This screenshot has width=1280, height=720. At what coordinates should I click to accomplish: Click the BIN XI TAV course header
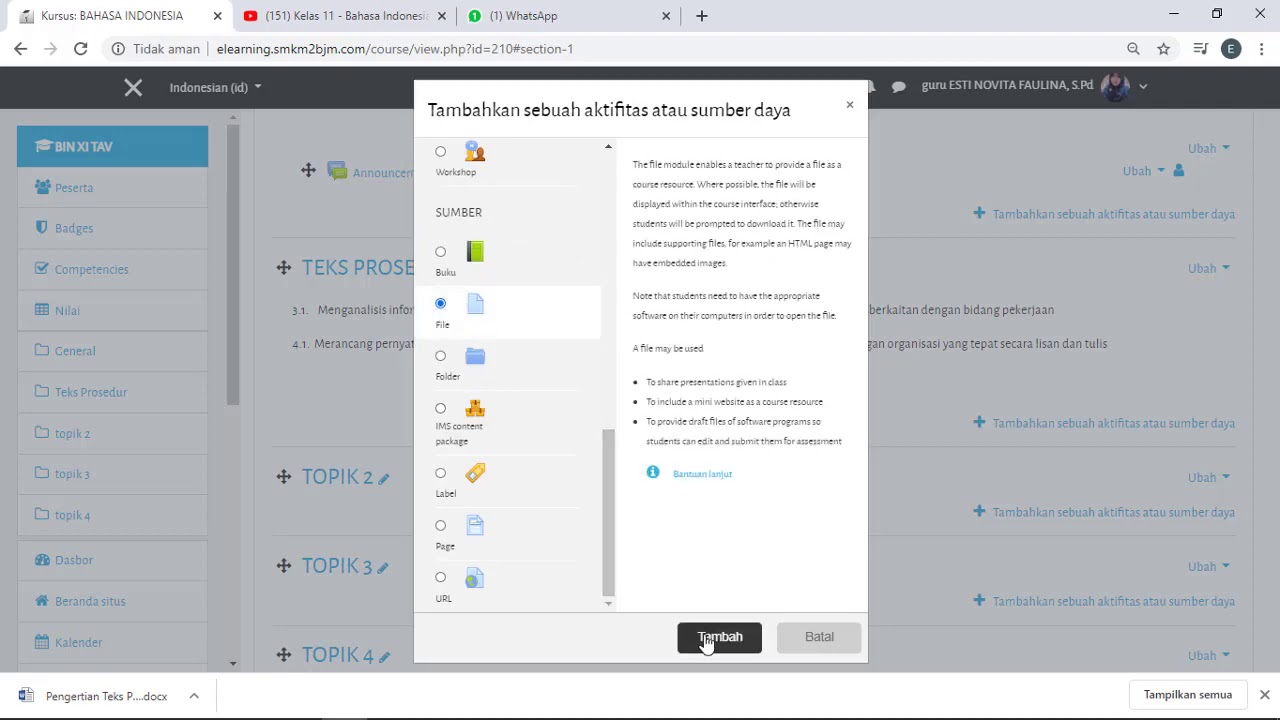112,146
